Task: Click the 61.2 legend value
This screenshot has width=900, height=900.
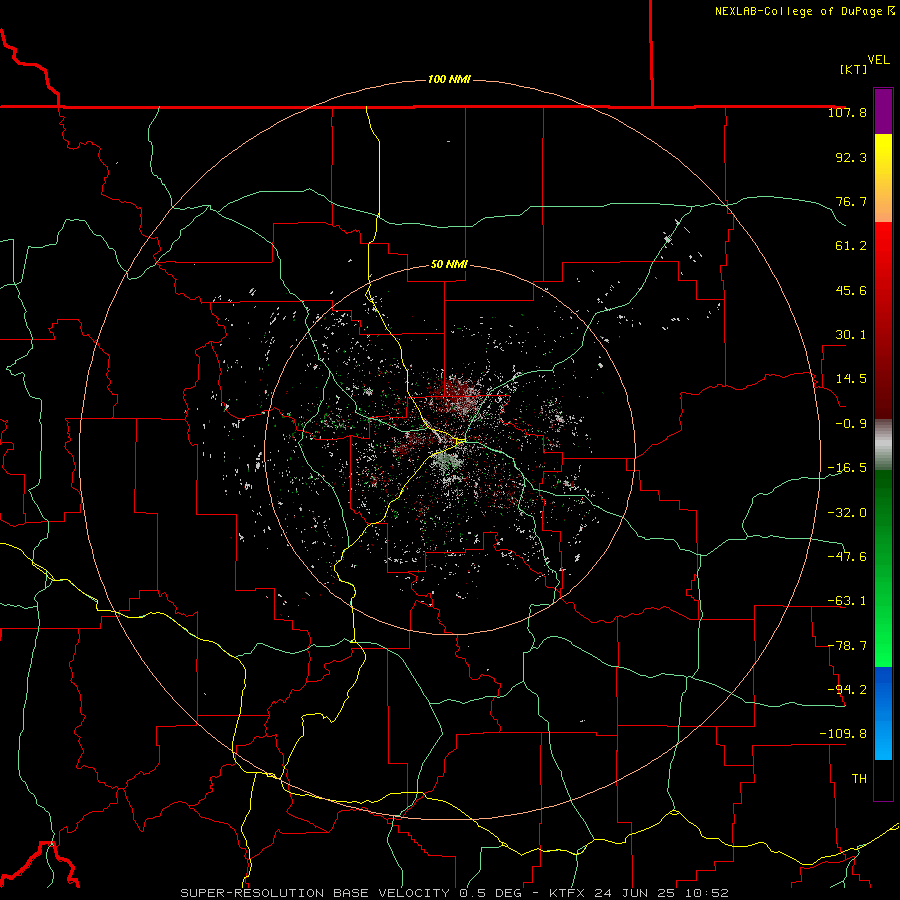Action: coord(851,246)
